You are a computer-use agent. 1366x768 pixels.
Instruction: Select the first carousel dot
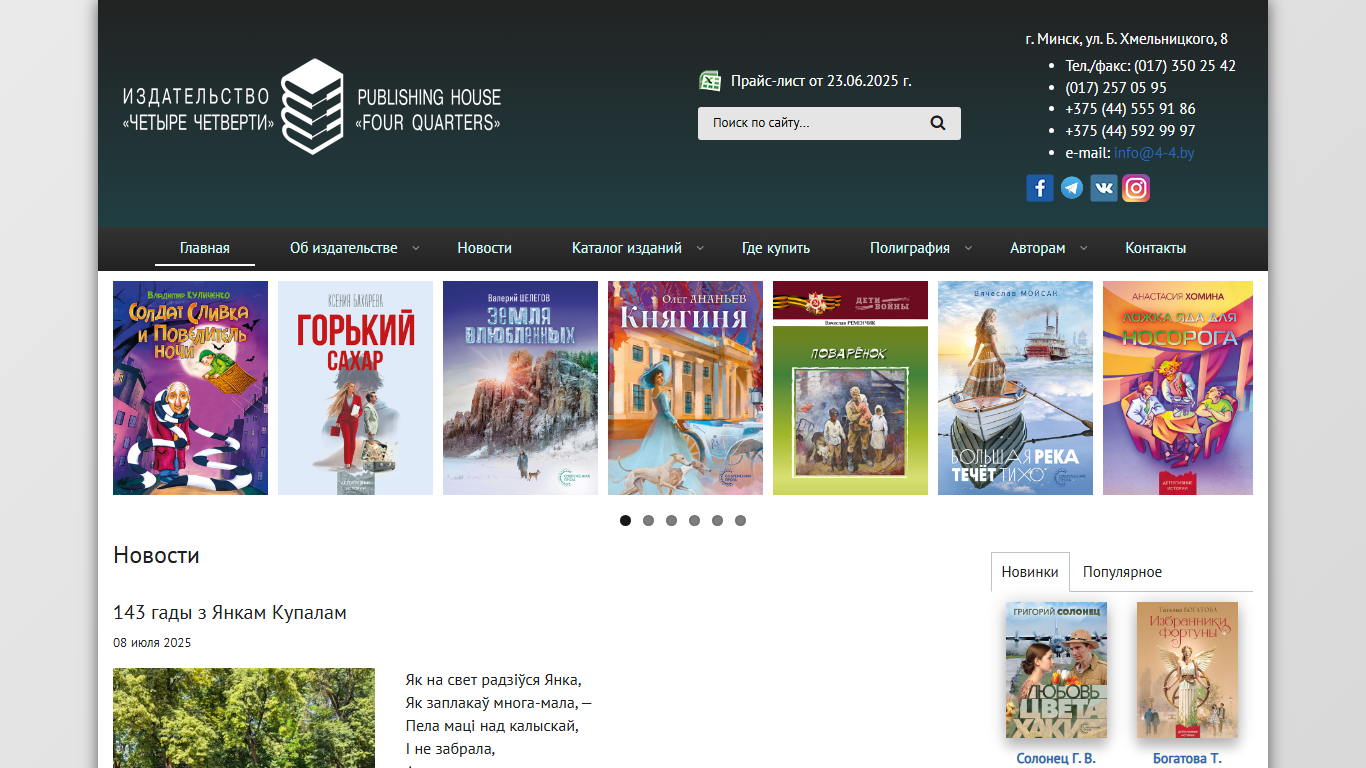626,520
